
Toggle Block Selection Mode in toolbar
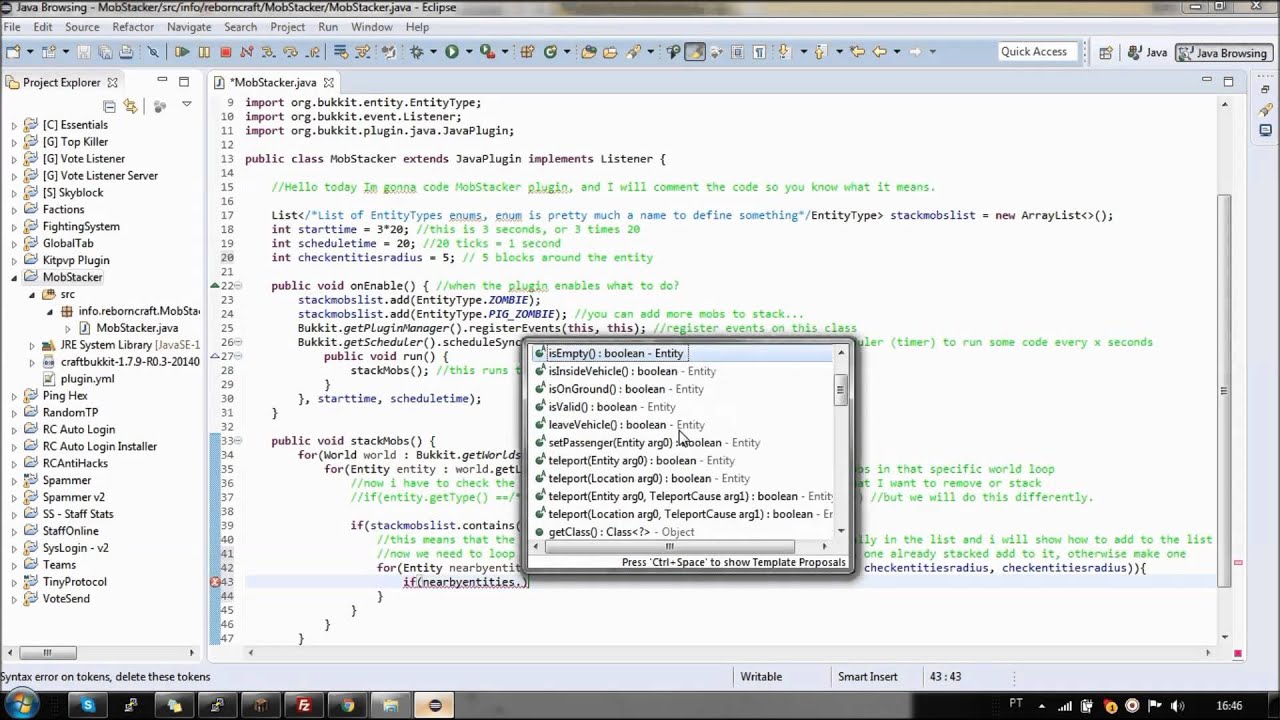point(738,52)
